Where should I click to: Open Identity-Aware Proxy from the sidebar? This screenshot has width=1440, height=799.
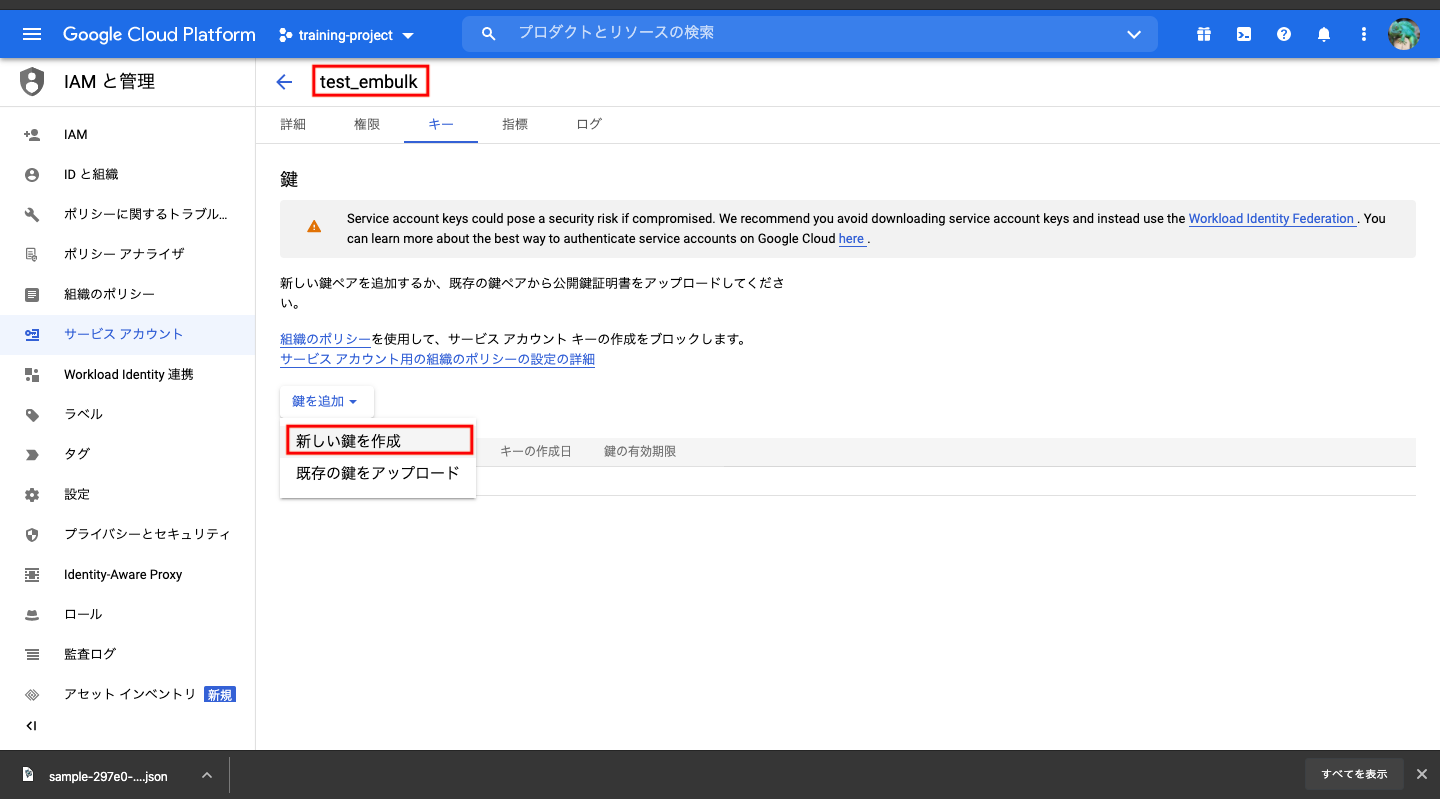[121, 574]
